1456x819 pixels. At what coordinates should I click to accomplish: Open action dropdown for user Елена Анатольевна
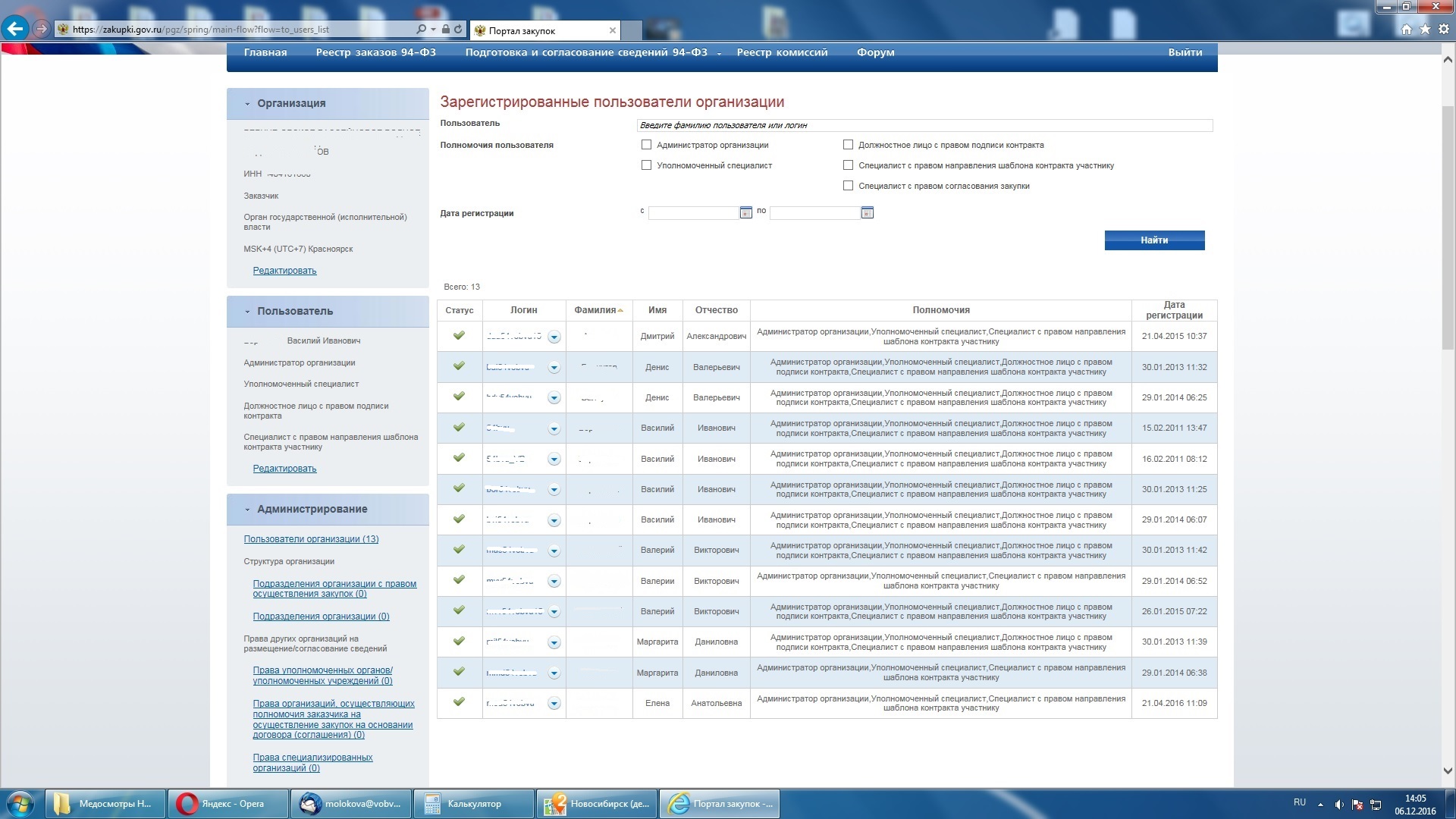[554, 704]
